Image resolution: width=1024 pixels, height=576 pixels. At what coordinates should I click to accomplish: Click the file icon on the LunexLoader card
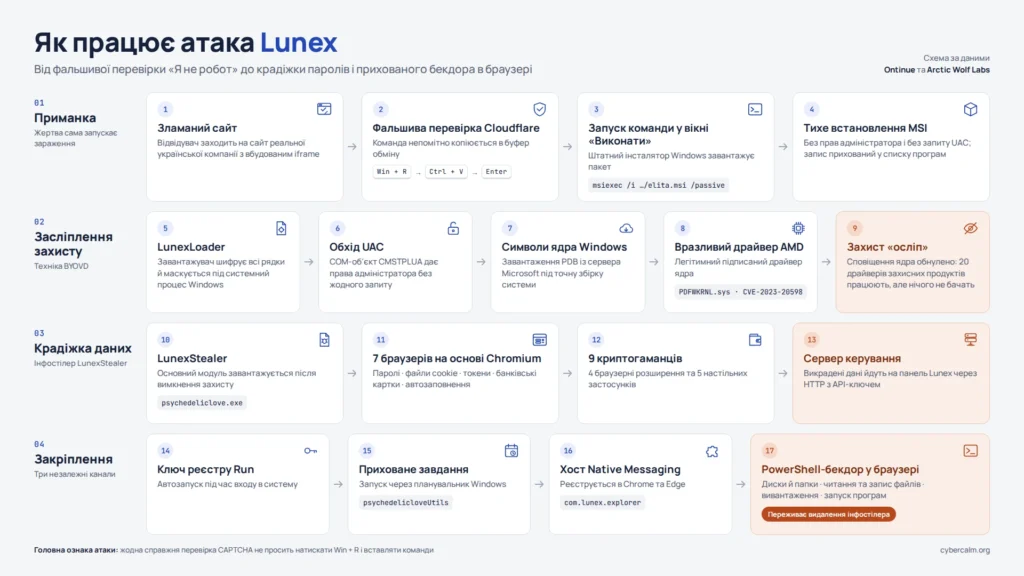[281, 228]
